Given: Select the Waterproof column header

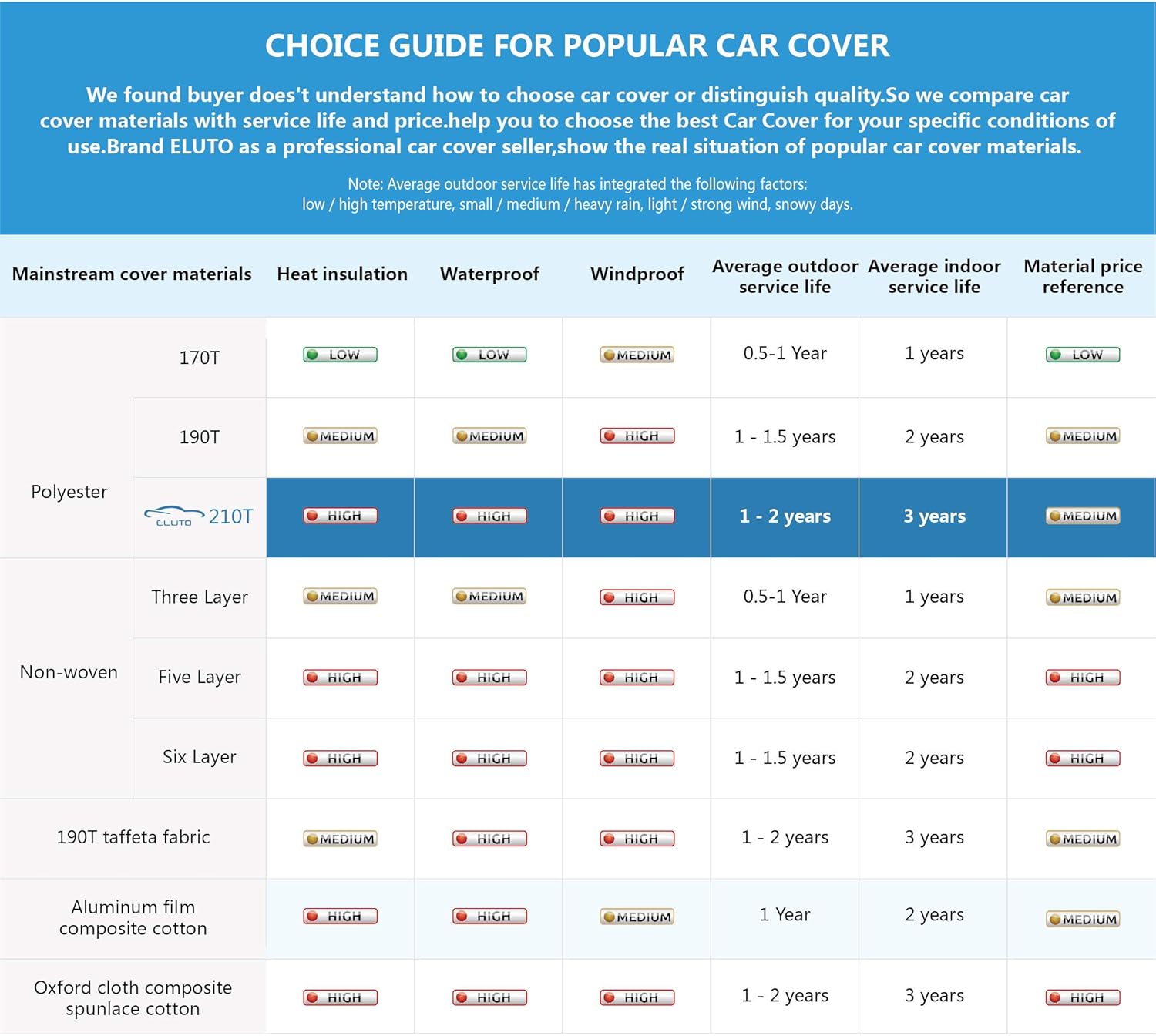Looking at the screenshot, I should pos(489,274).
